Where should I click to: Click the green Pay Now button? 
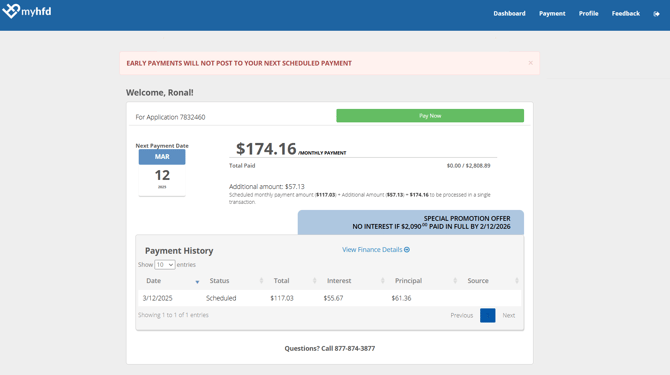[x=430, y=116]
